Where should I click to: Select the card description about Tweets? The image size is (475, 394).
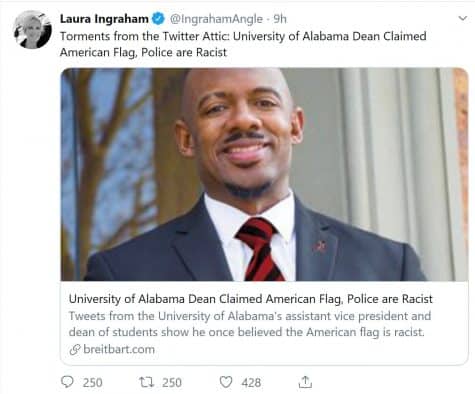250,324
